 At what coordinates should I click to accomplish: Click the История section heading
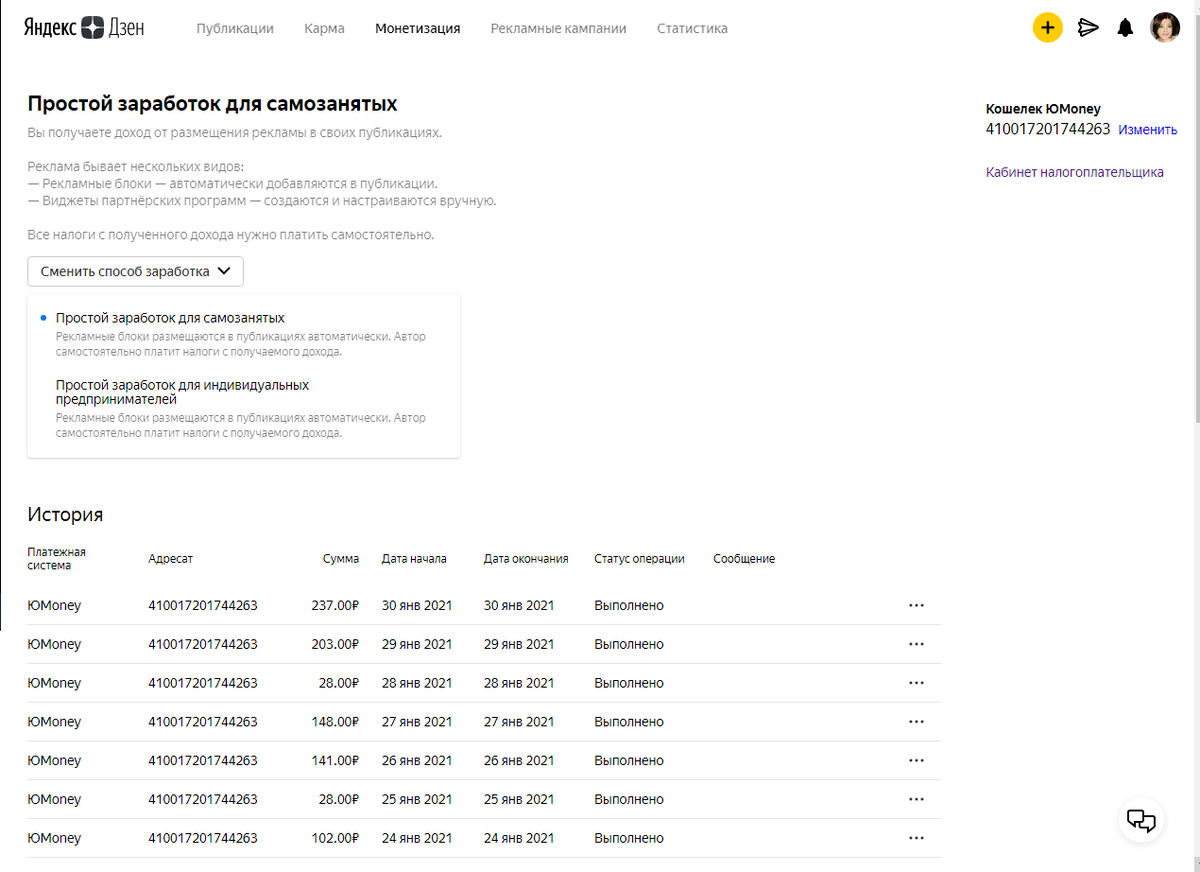[x=65, y=515]
